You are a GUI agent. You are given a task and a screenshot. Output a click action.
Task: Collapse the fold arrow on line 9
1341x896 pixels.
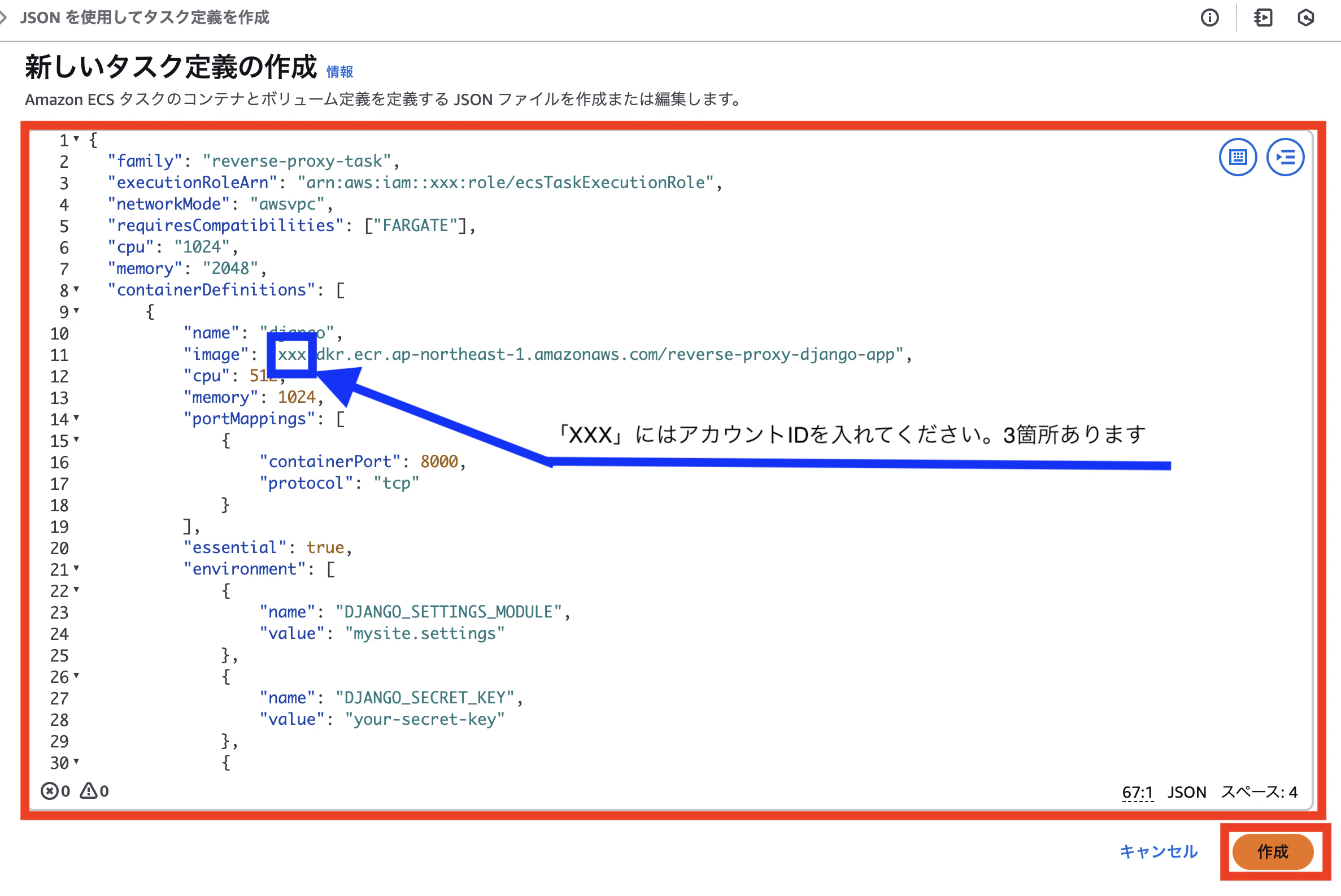(76, 310)
